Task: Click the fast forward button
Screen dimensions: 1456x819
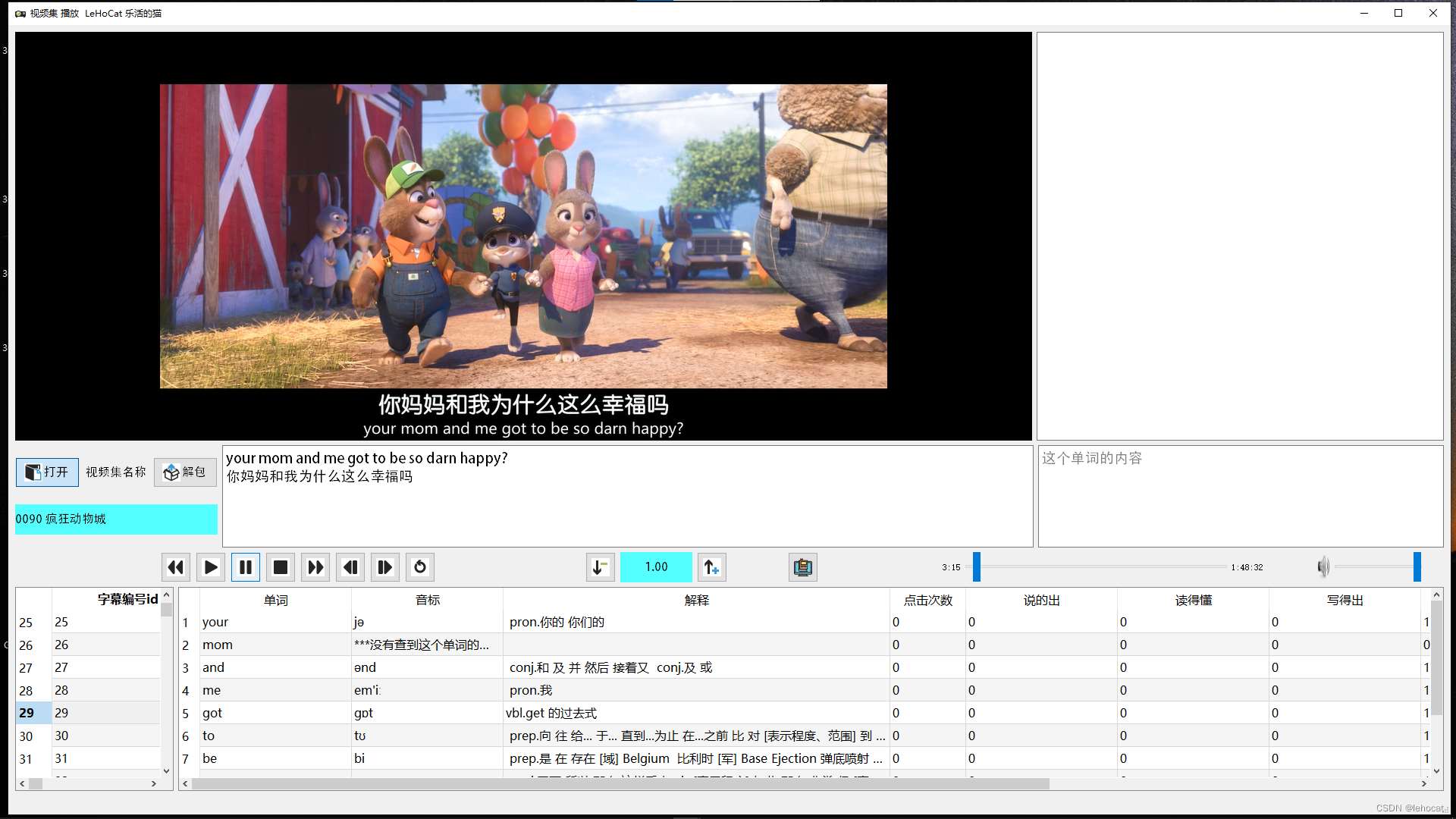Action: coord(315,567)
